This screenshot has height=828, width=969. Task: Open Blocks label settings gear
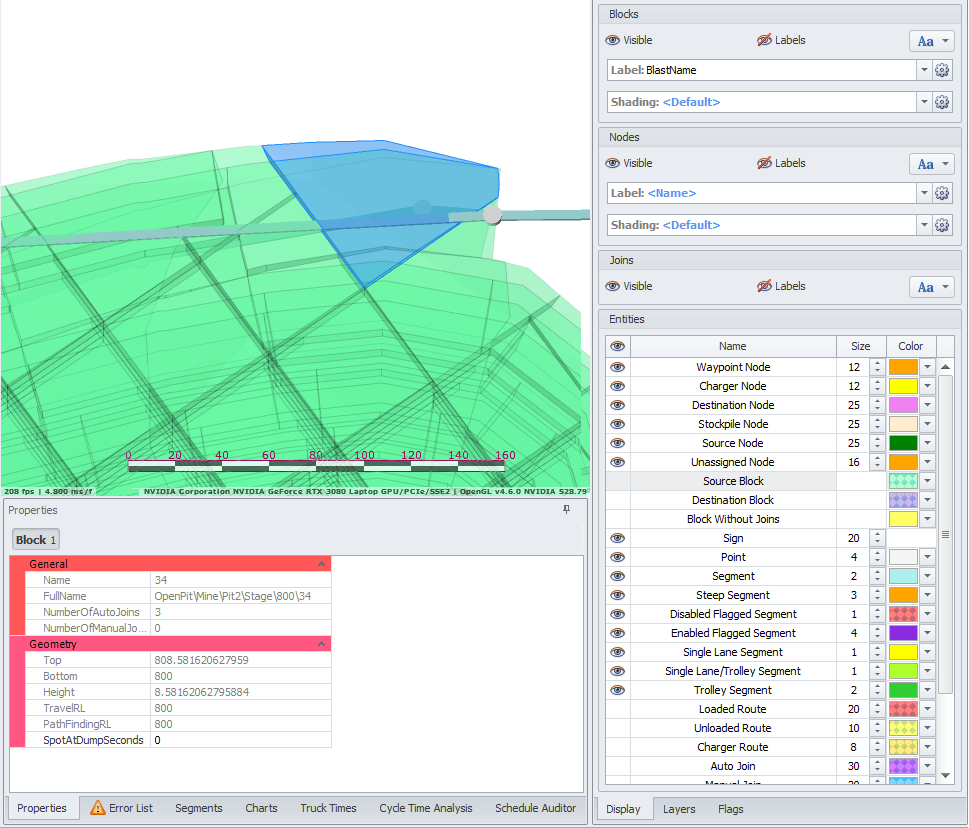click(x=941, y=70)
